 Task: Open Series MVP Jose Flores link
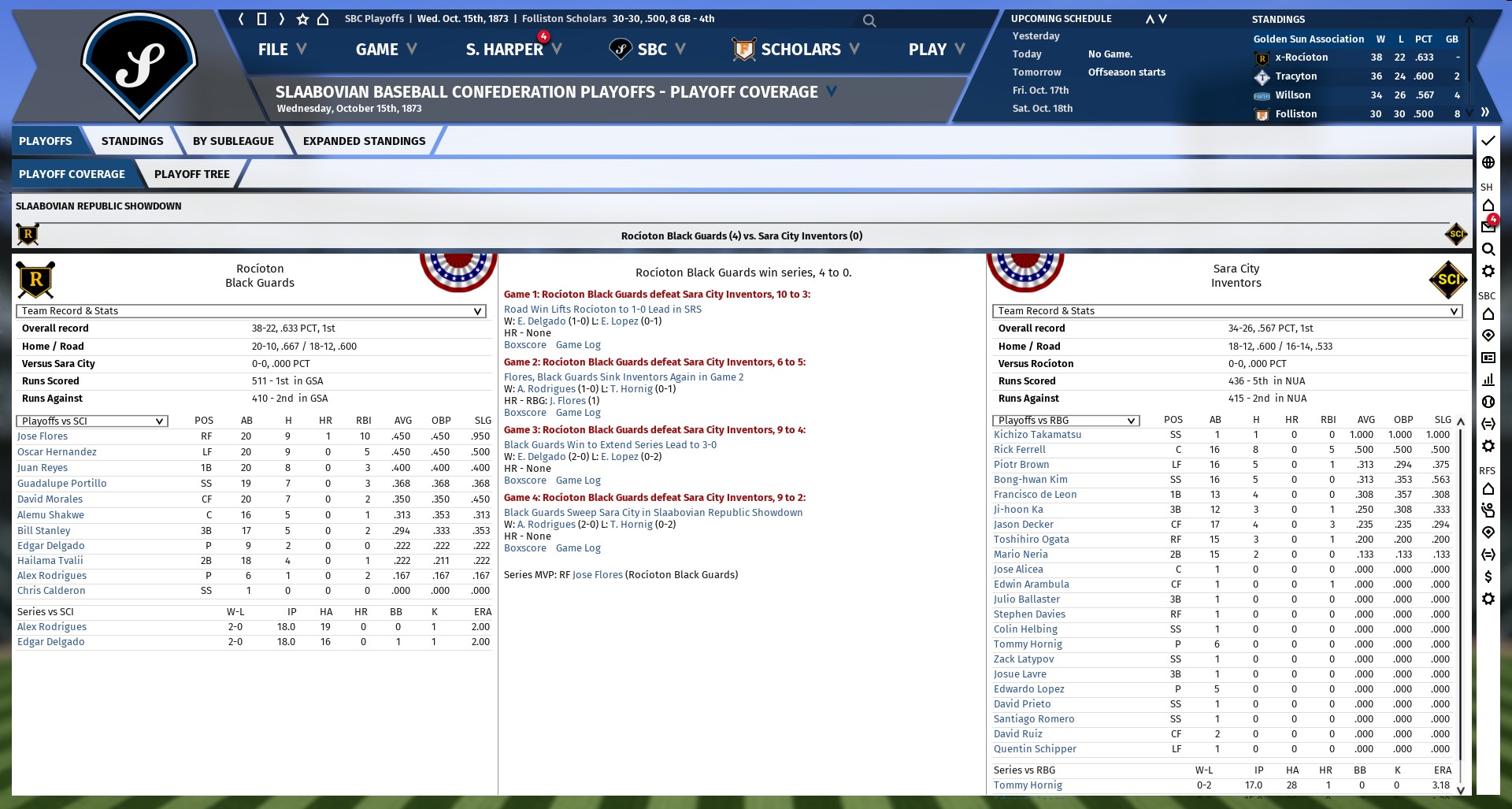coord(597,575)
